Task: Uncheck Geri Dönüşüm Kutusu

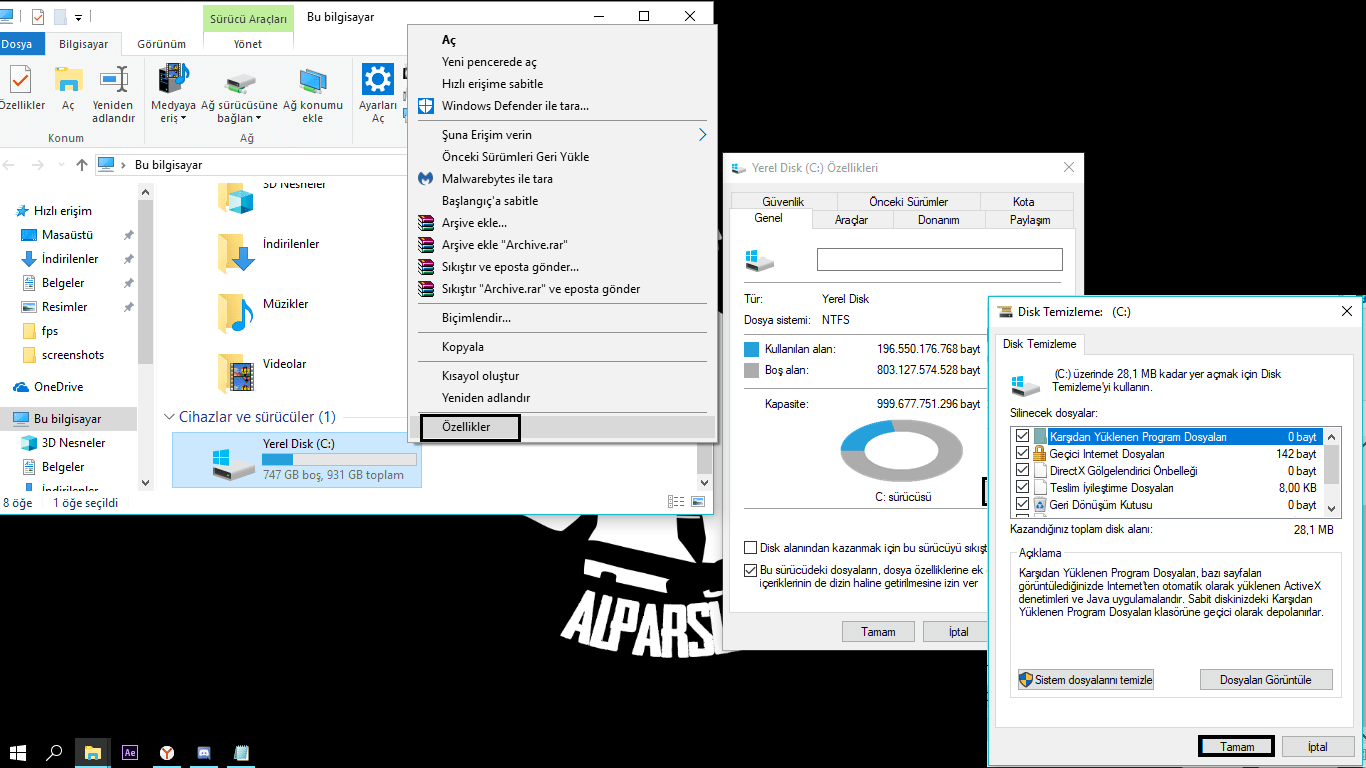Action: [x=1022, y=505]
